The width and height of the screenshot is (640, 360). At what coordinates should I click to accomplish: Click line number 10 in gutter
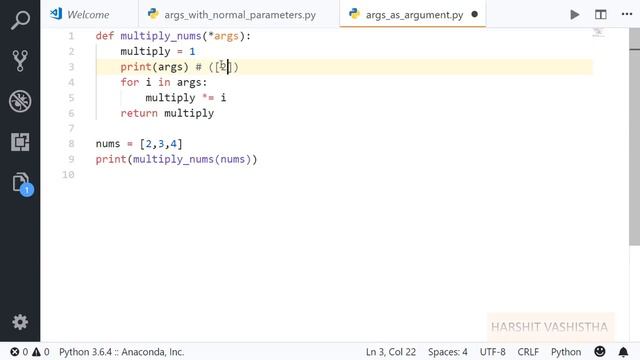click(x=68, y=175)
